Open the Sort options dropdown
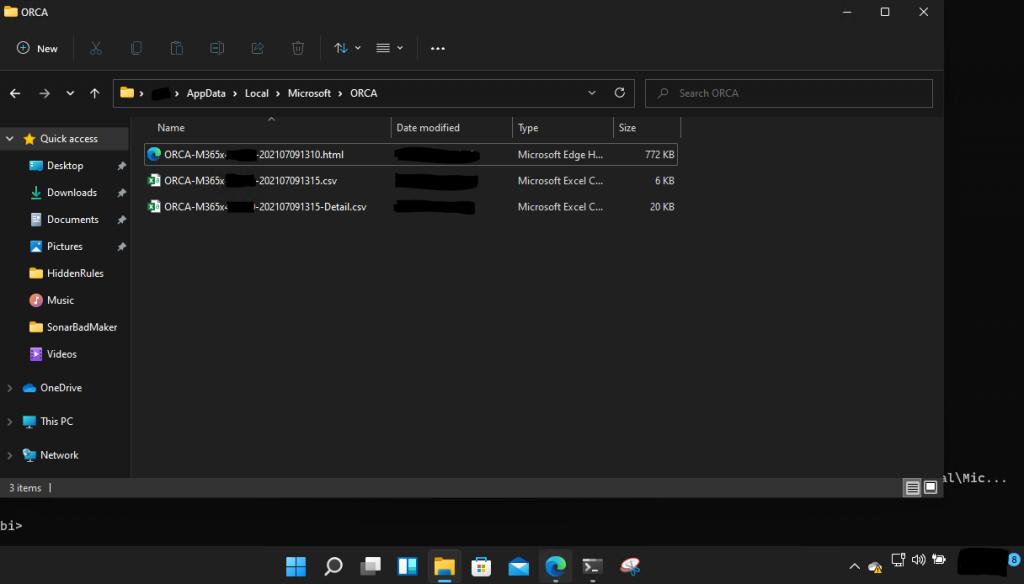 point(347,48)
